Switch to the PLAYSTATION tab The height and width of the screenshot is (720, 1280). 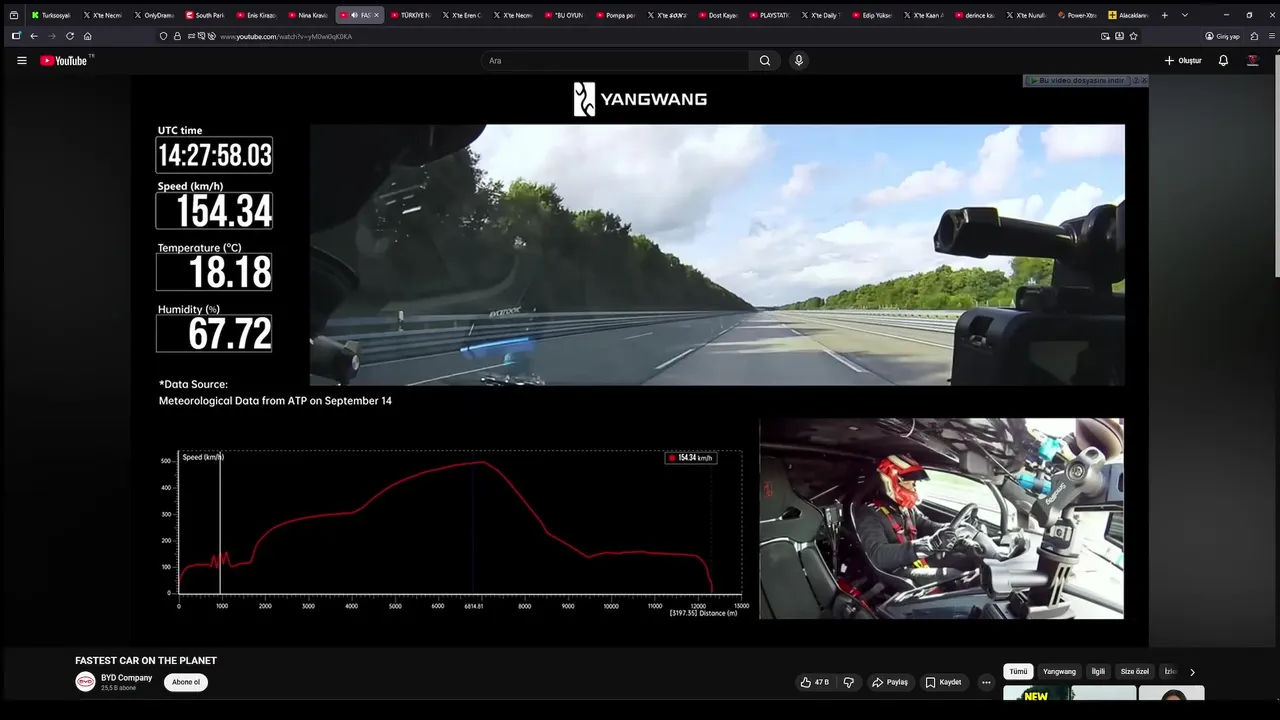point(769,15)
